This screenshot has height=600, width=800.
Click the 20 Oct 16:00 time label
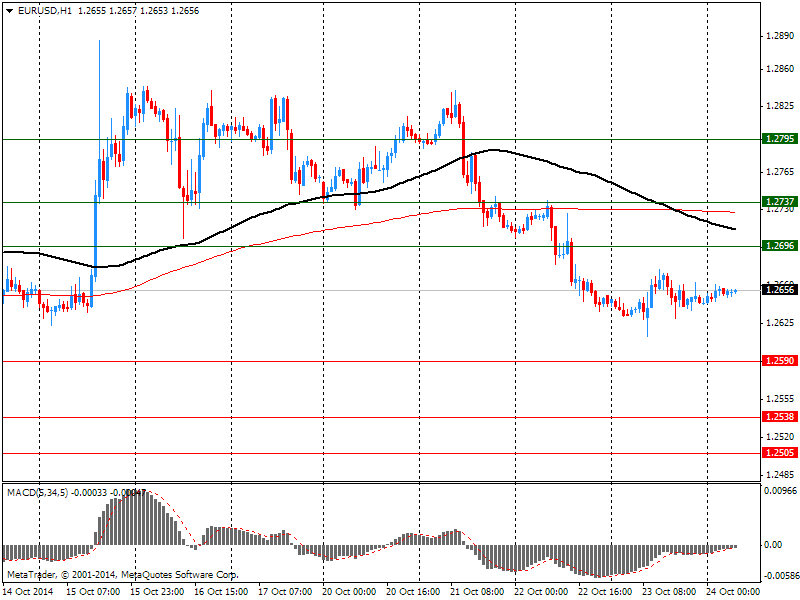[x=413, y=592]
